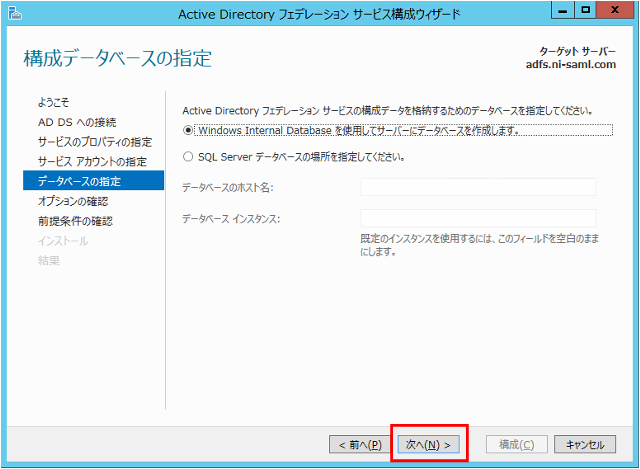Image resolution: width=640 pixels, height=469 pixels.
Task: Click the キャンセル button
Action: [x=585, y=444]
